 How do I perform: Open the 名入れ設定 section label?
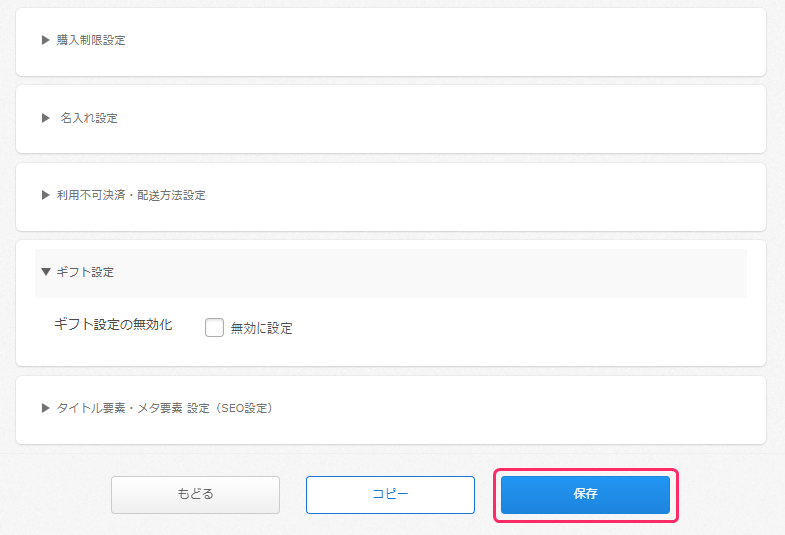pos(88,118)
